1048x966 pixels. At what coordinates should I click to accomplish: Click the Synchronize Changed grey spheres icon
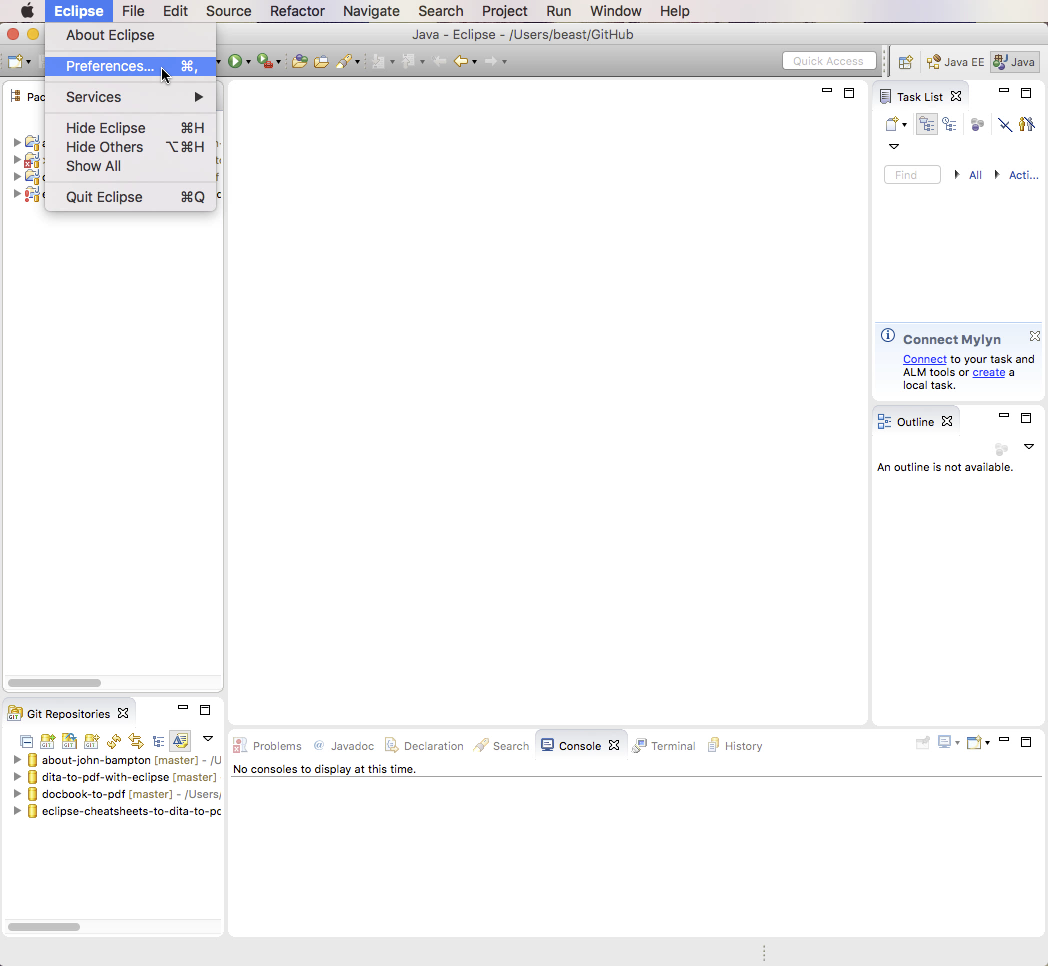[977, 124]
